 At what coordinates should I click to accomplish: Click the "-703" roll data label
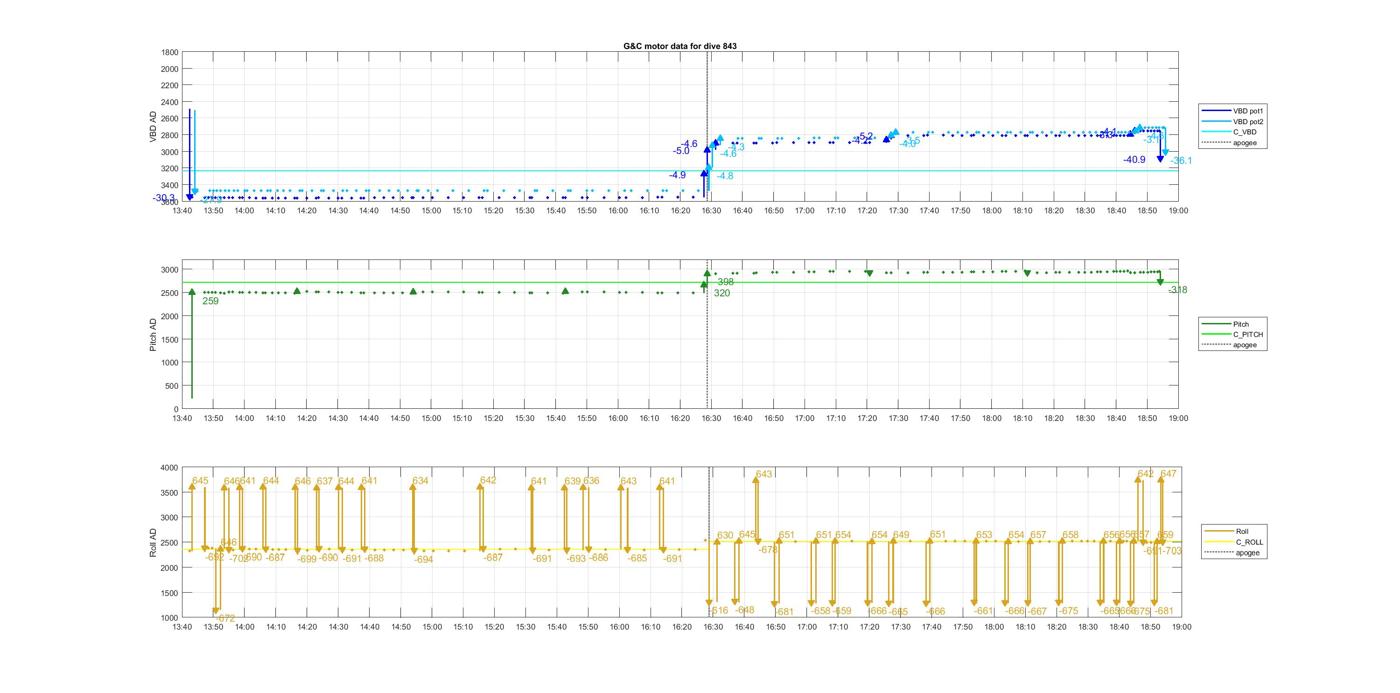[1172, 551]
